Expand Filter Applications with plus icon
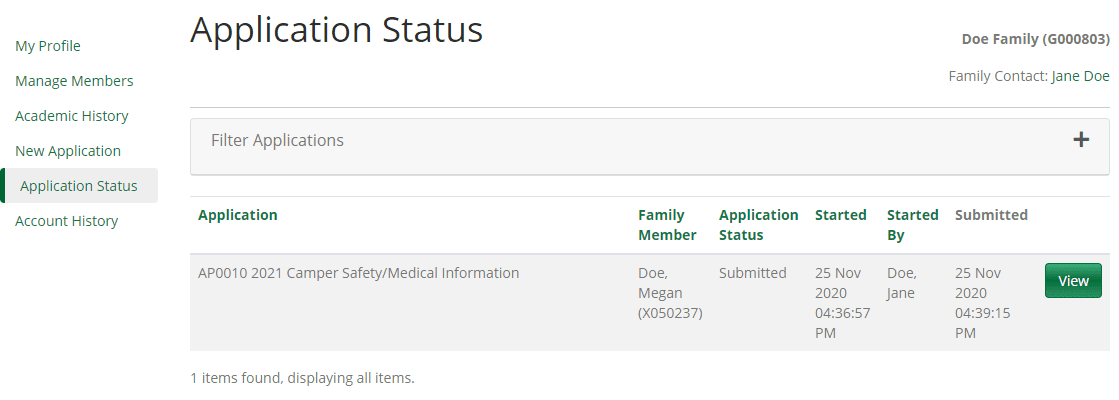Viewport: 1119px width, 400px height. pos(1081,140)
